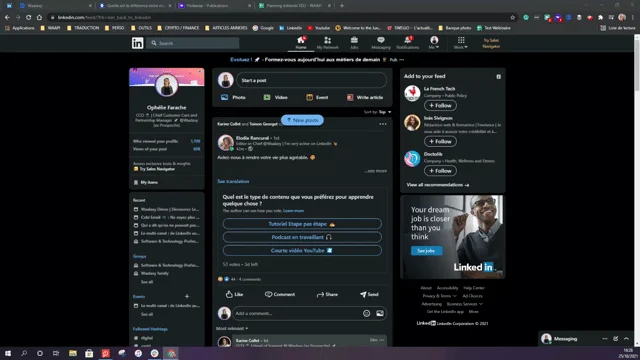Comment on the poll post

click(x=280, y=294)
